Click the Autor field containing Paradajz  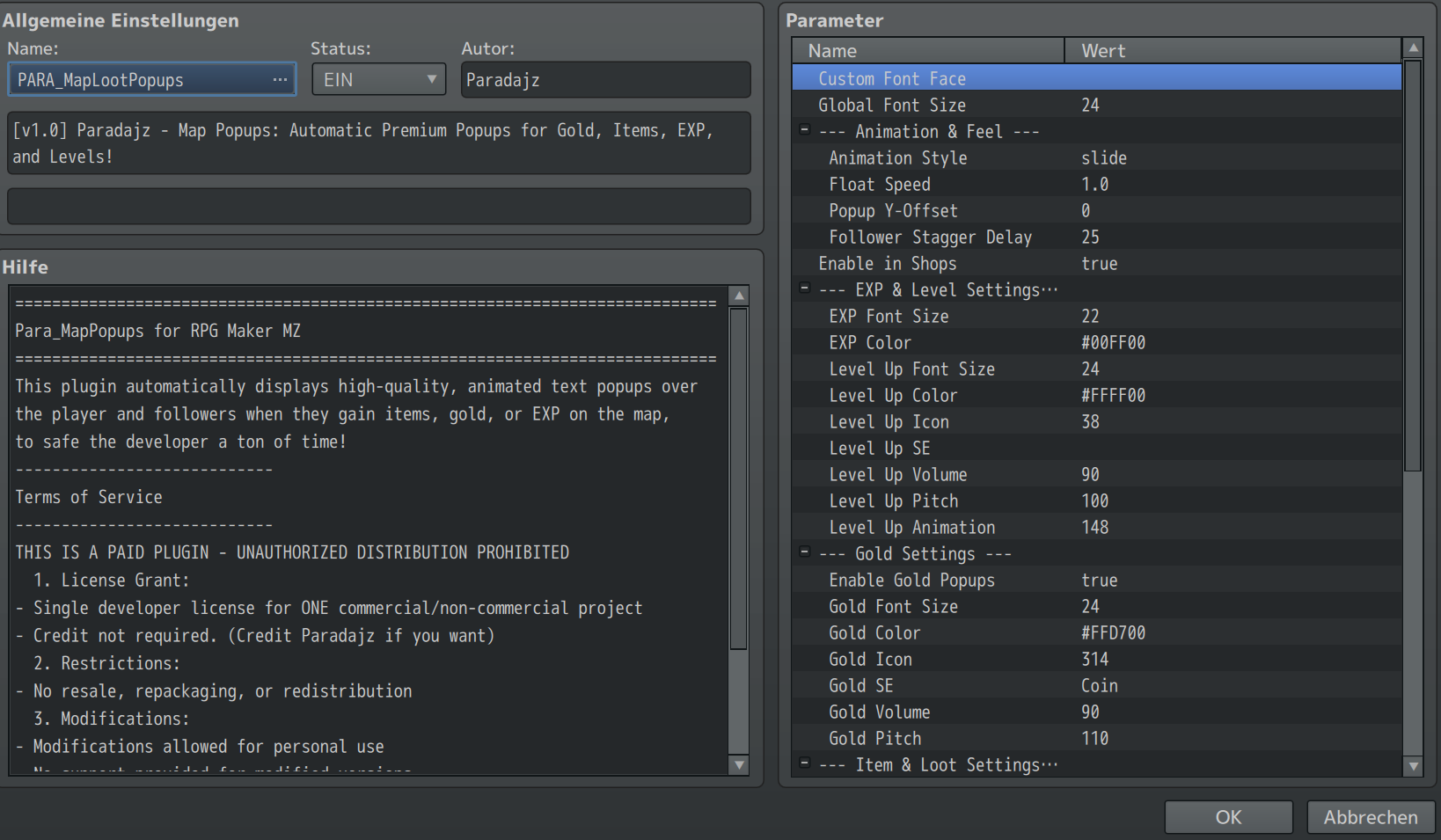click(x=605, y=80)
